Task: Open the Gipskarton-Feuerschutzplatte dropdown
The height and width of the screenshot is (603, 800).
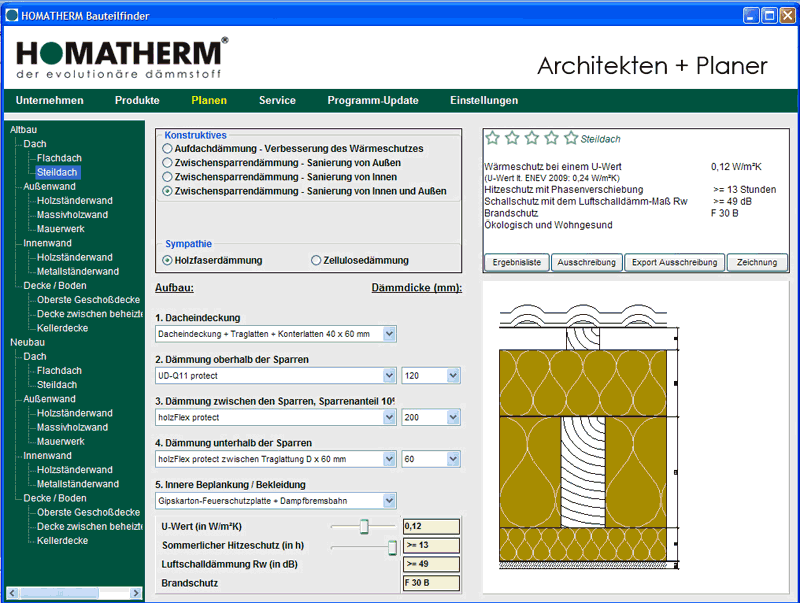Action: (x=389, y=501)
